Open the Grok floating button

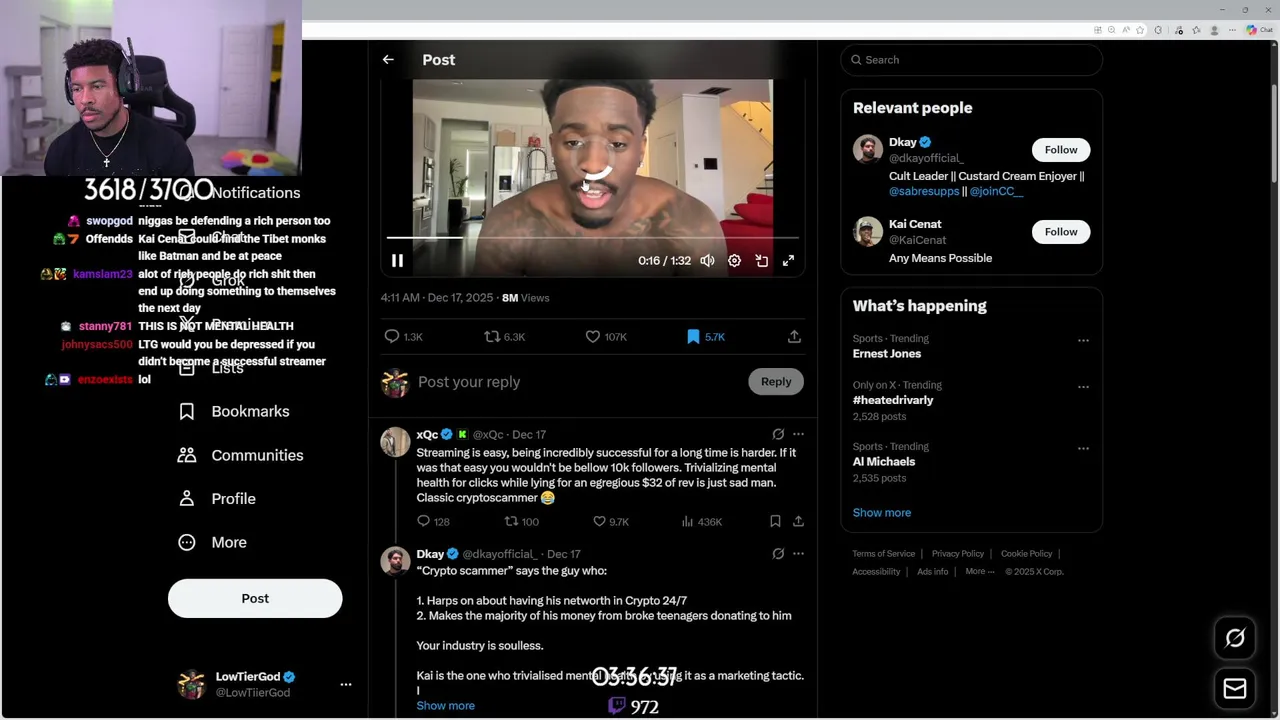[x=1235, y=638]
